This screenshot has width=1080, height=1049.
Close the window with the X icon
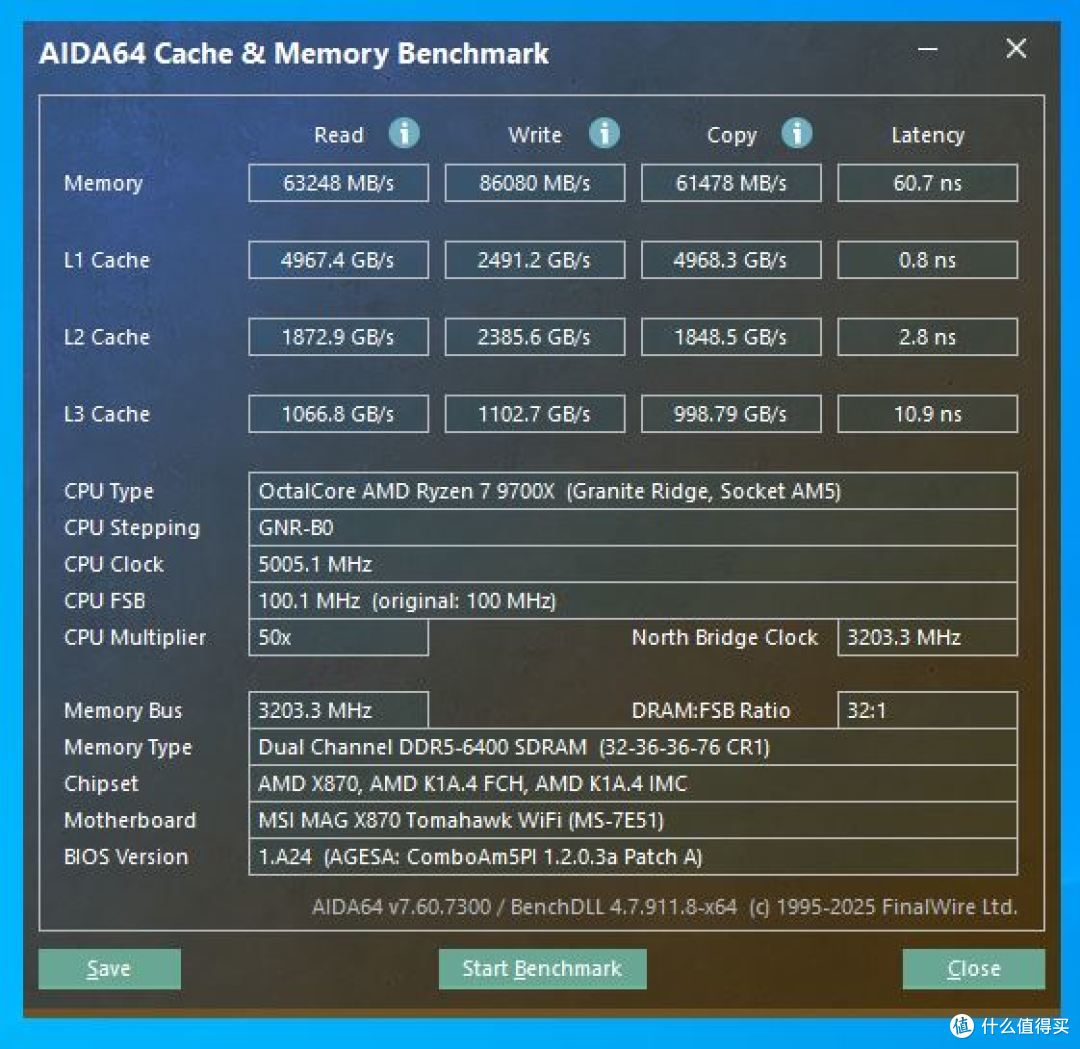[x=1016, y=49]
